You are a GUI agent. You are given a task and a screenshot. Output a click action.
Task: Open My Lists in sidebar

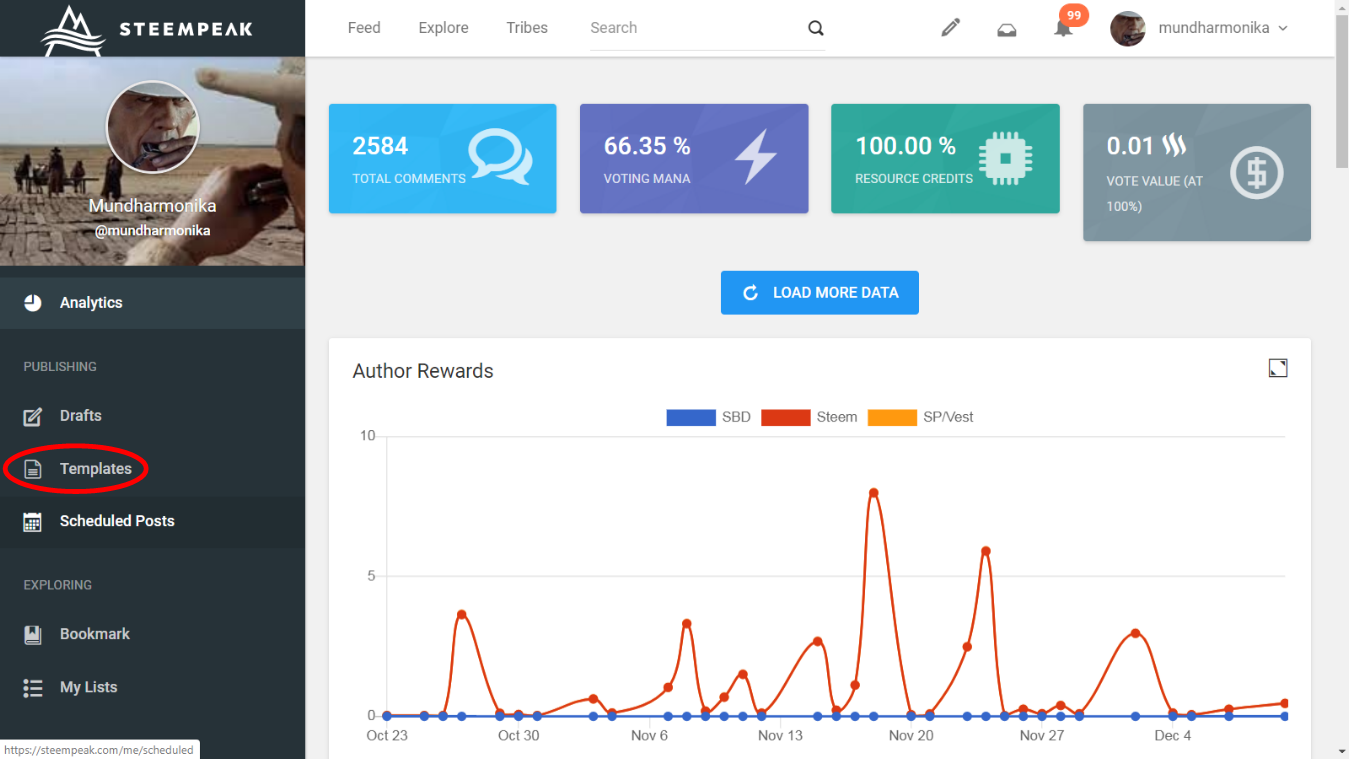pyautogui.click(x=152, y=688)
